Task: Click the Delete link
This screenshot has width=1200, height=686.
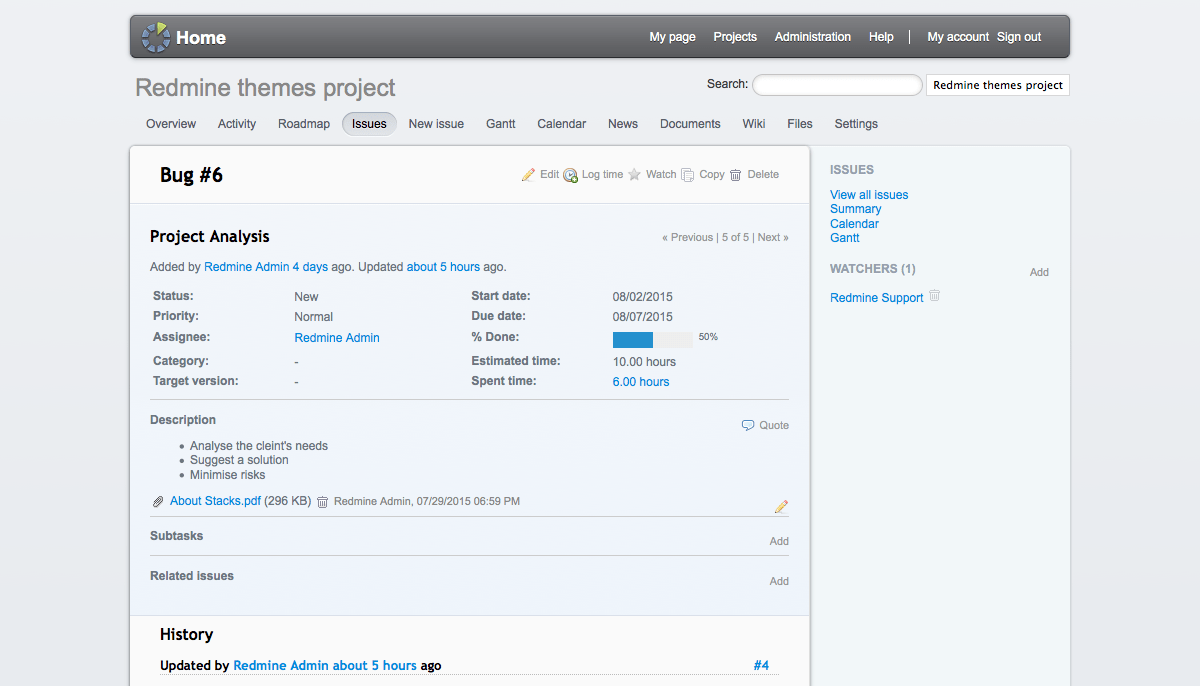Action: pyautogui.click(x=763, y=174)
